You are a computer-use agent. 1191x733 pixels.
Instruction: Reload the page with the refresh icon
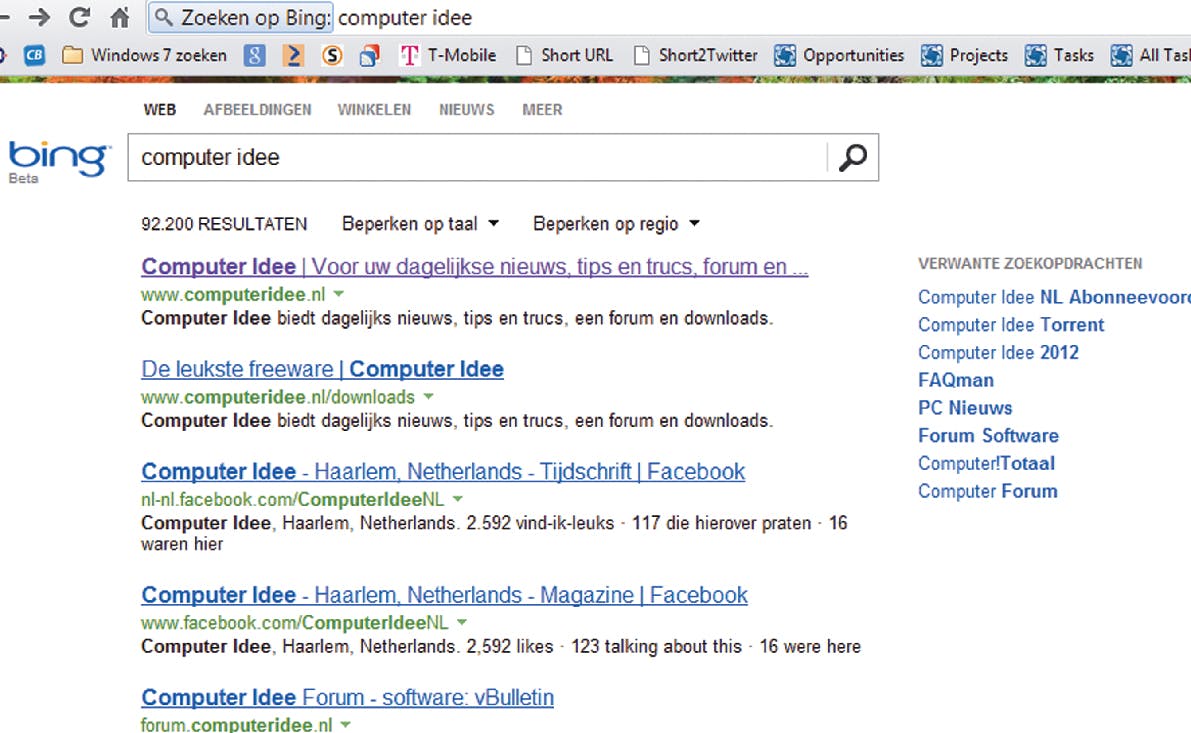coord(80,17)
